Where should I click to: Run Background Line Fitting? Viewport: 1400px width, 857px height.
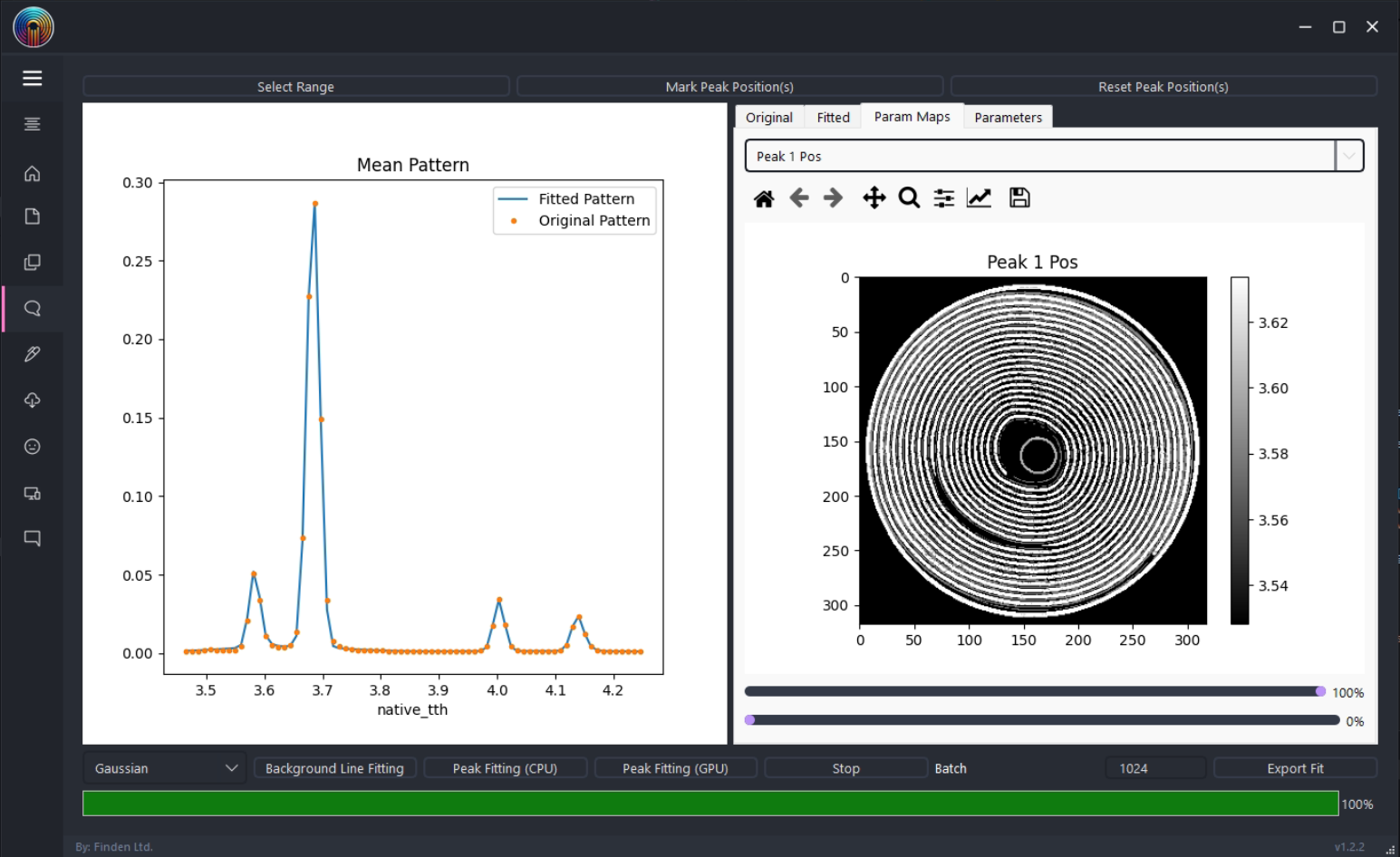(334, 768)
